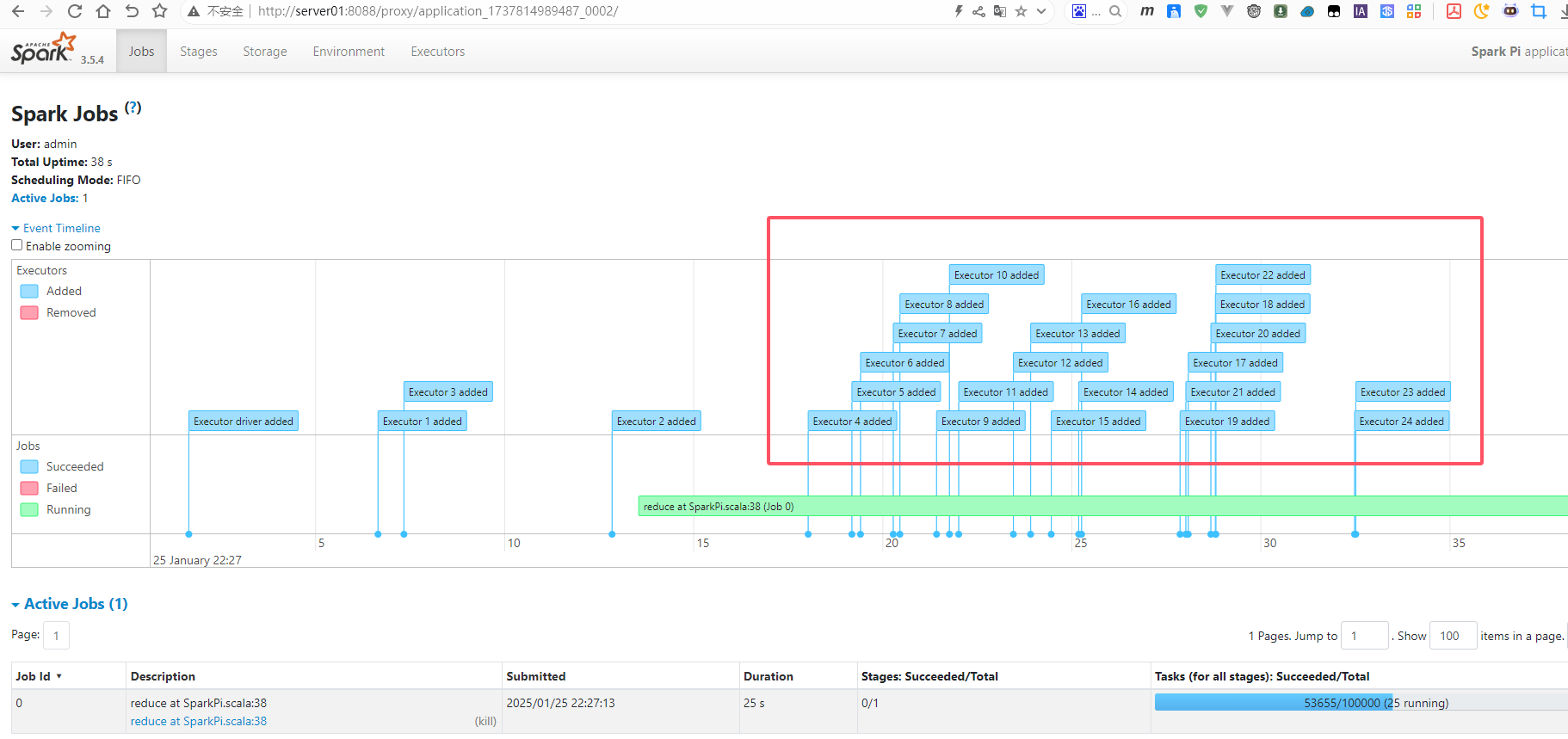Click the browser home icon
This screenshot has height=739, width=1568.
click(103, 11)
